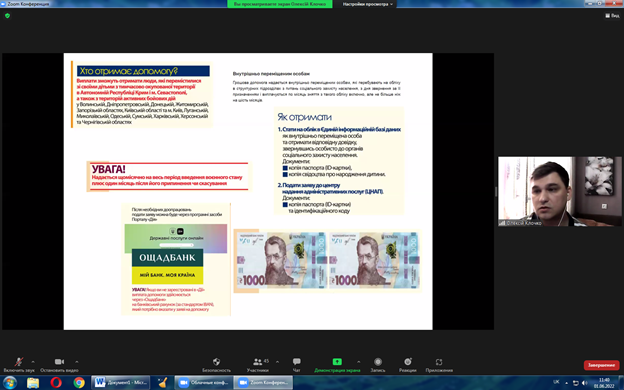Click the red Завершение button

(601, 365)
